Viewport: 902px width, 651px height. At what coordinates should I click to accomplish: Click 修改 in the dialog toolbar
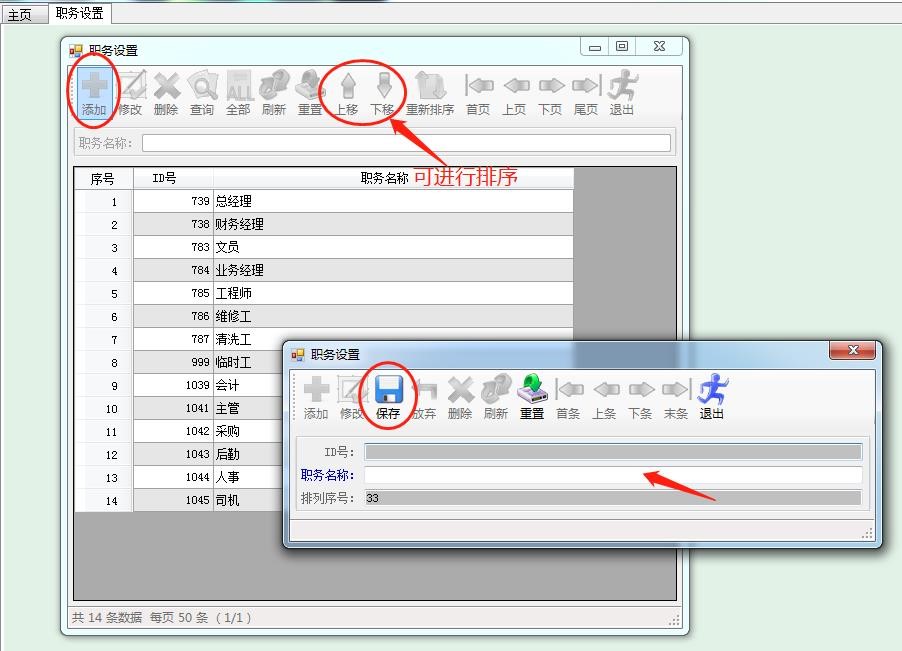(351, 397)
